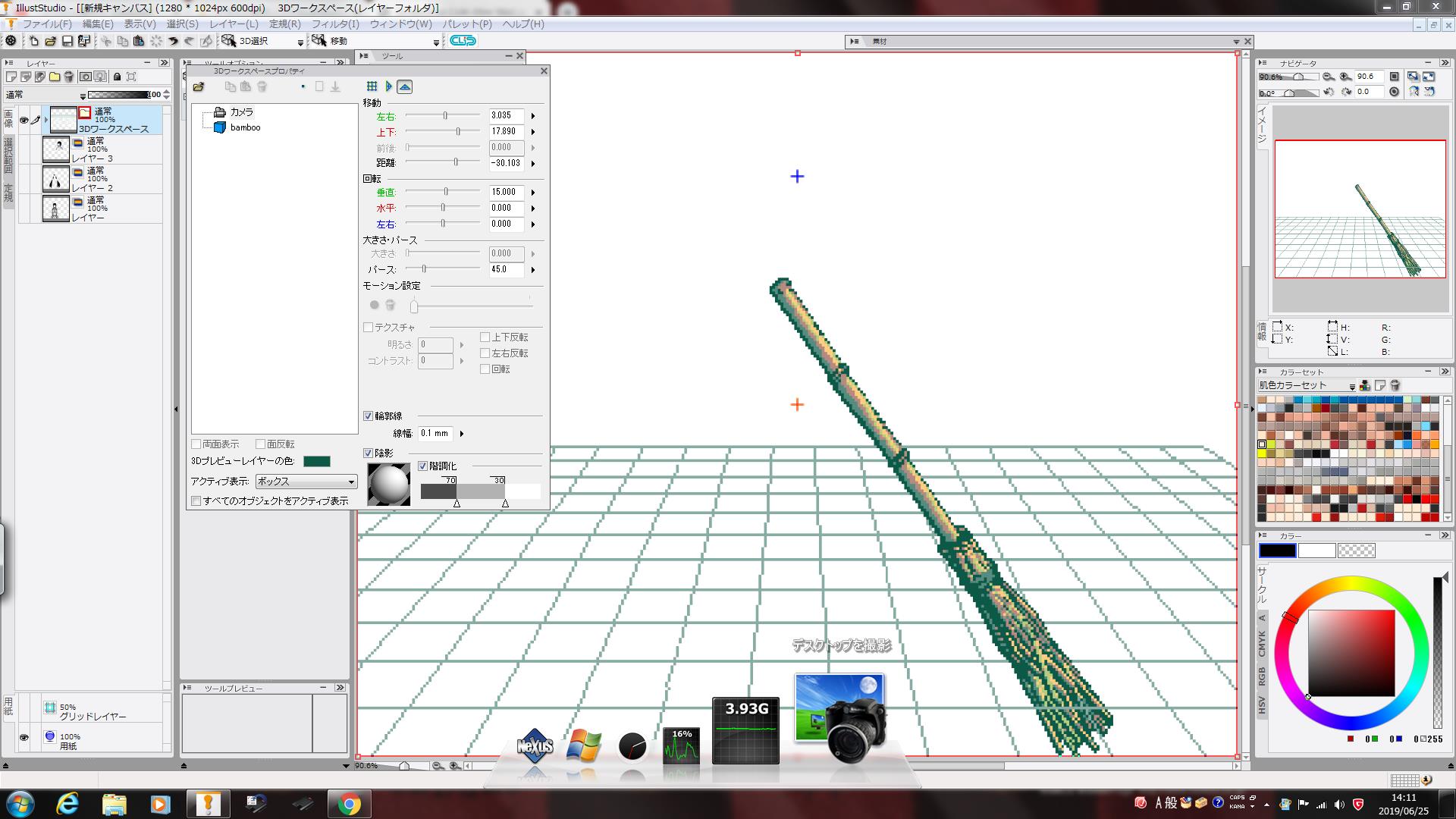Click the layer lock icon
Viewport: 1456px width, 819px height.
(117, 77)
